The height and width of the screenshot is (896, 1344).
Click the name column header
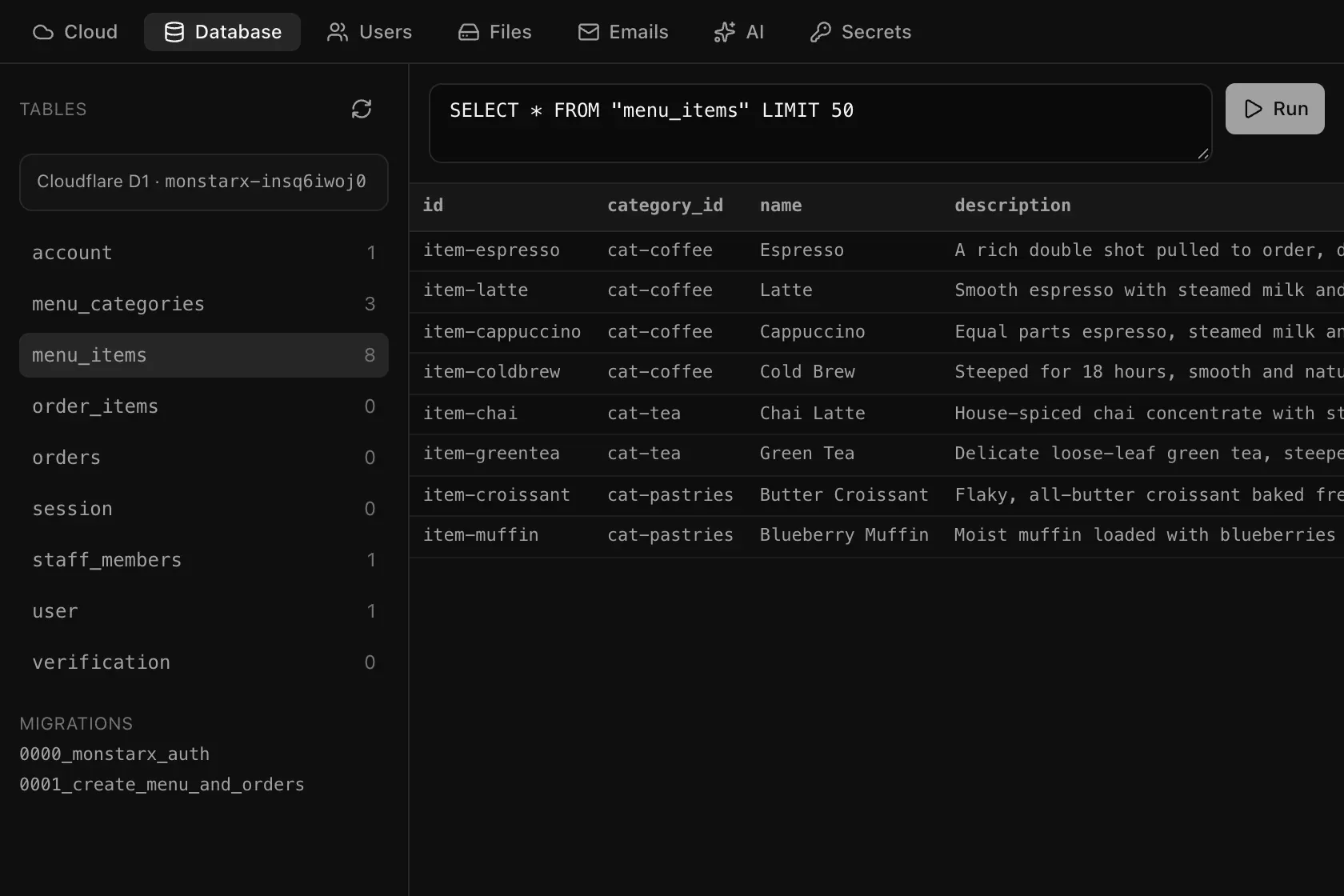tap(781, 206)
